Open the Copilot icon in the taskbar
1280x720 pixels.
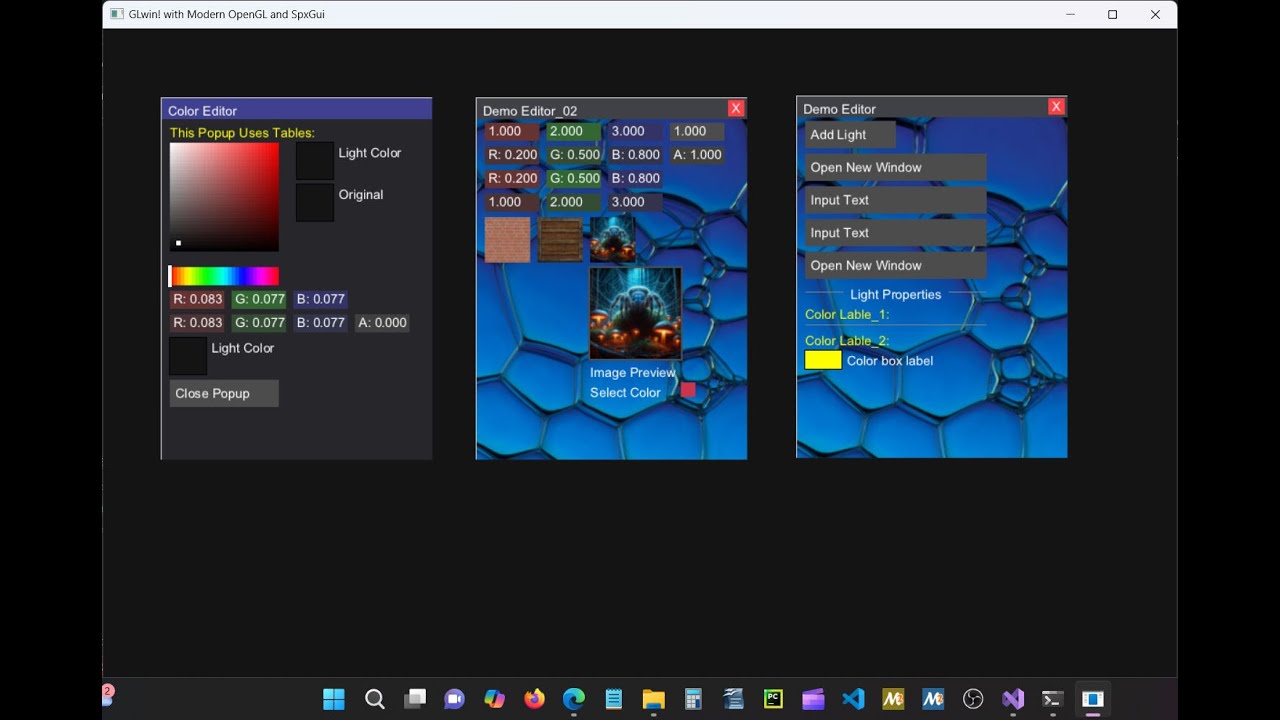(495, 699)
